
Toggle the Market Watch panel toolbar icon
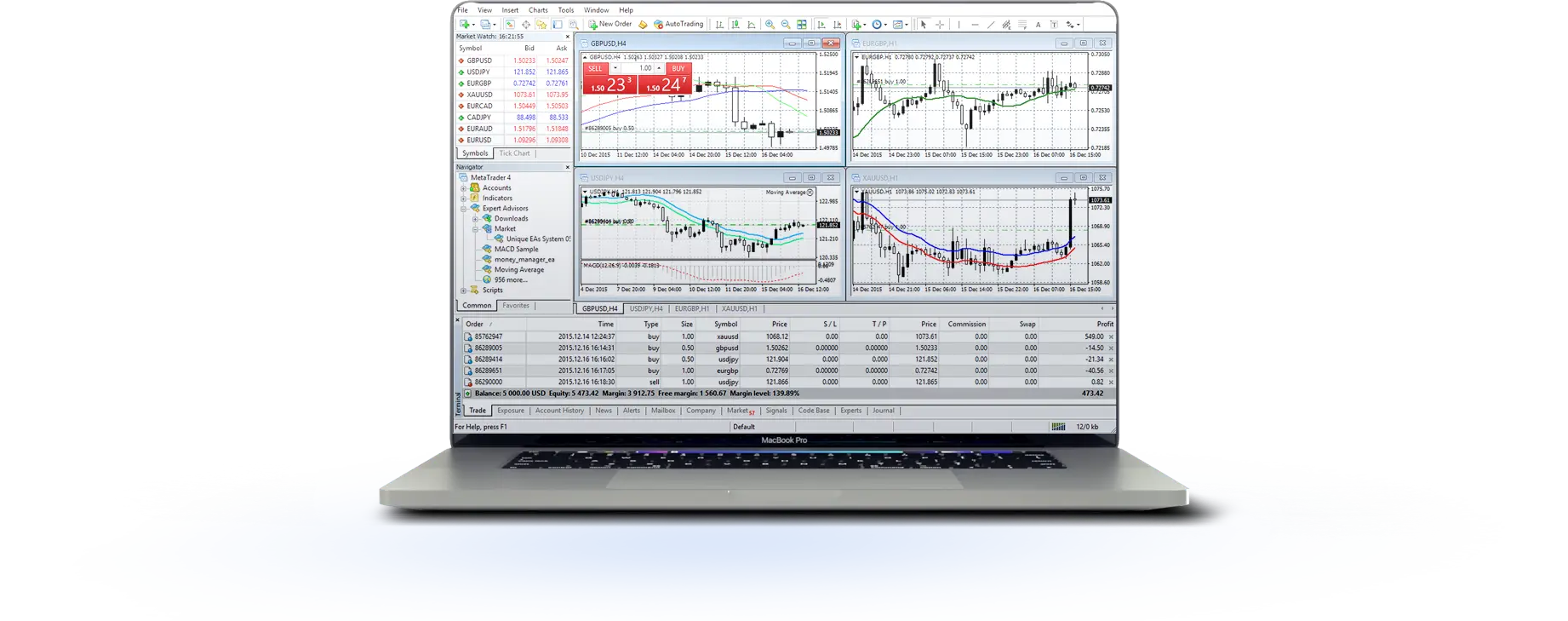point(509,25)
